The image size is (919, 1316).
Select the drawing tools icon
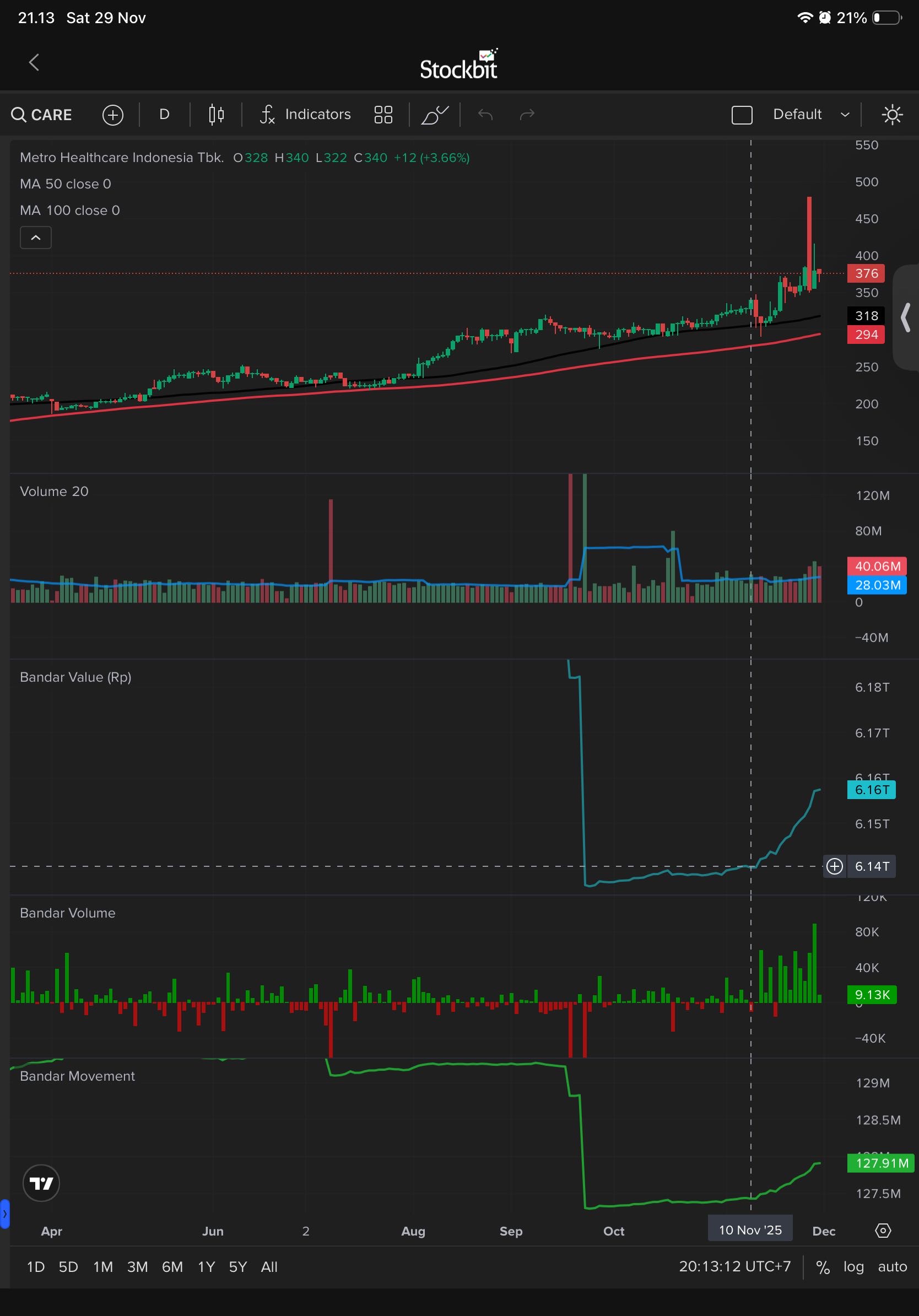pos(435,115)
